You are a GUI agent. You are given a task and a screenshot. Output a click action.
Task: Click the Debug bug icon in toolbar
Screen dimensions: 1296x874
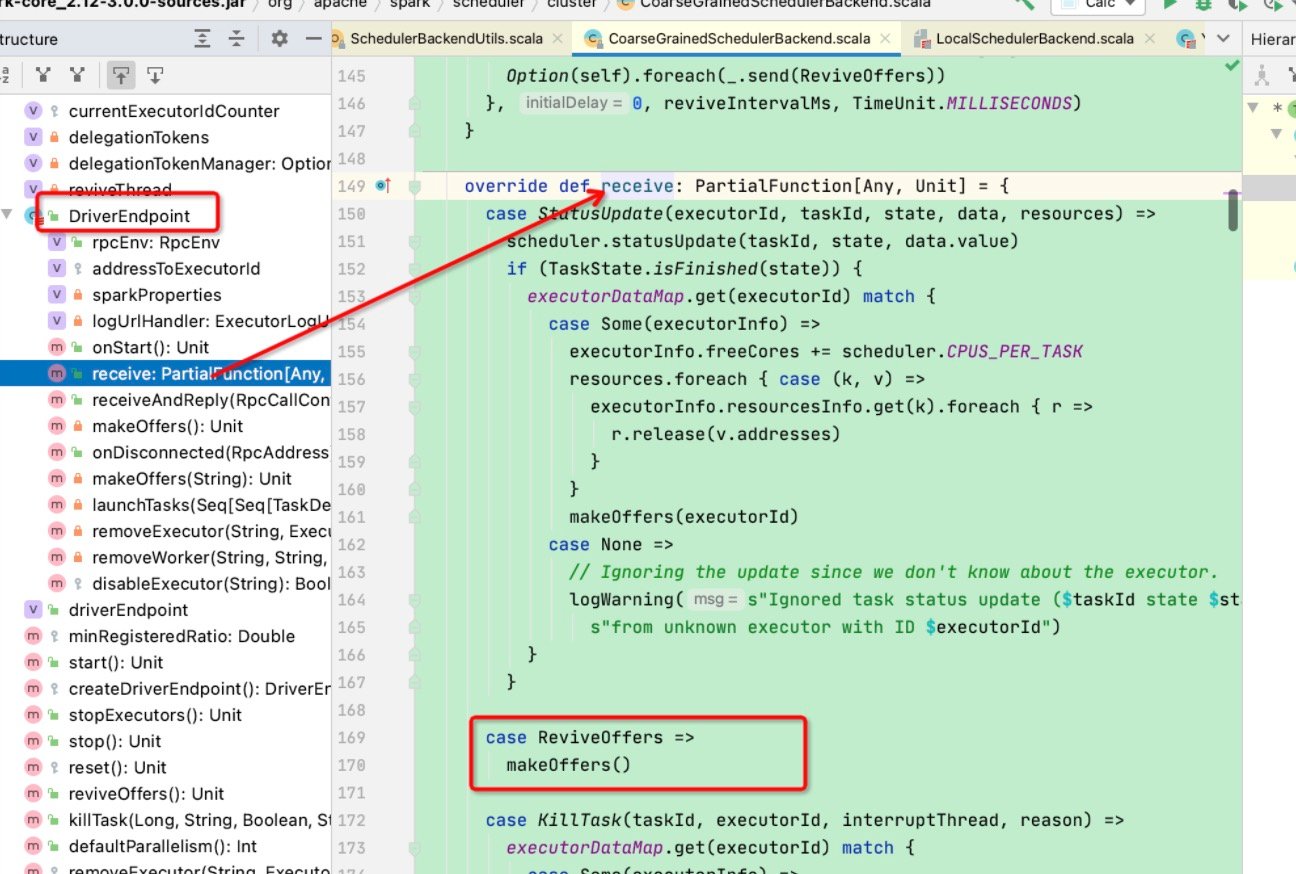coord(1204,5)
